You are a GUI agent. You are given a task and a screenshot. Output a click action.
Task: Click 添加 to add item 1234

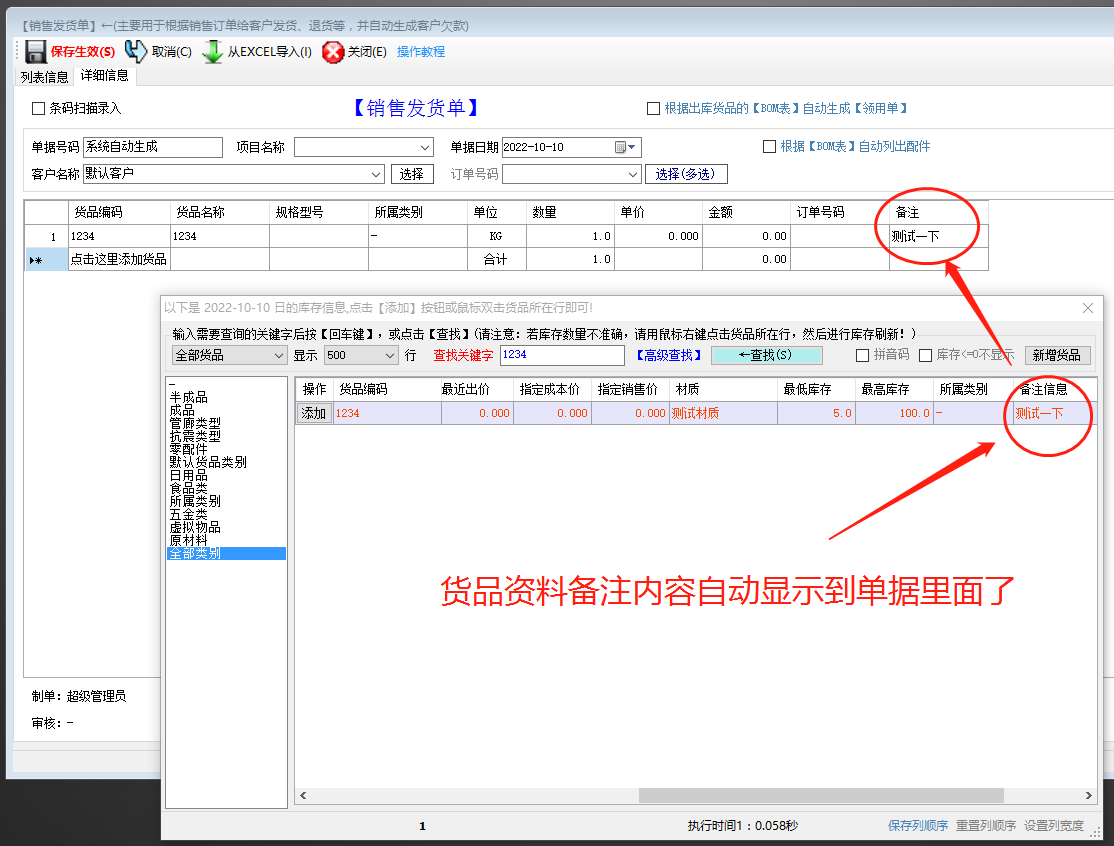point(313,412)
